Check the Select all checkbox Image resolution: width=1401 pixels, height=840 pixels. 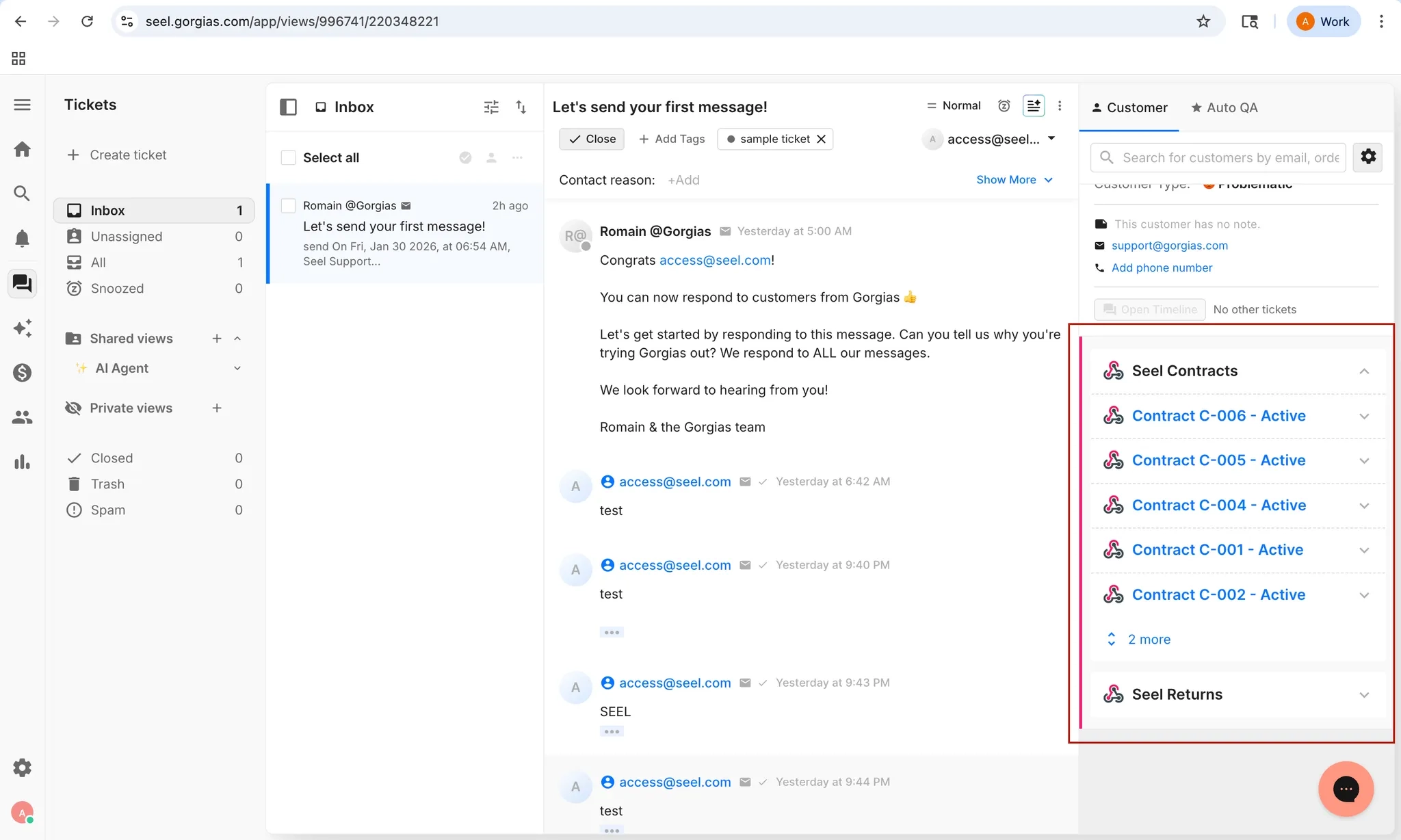(289, 158)
